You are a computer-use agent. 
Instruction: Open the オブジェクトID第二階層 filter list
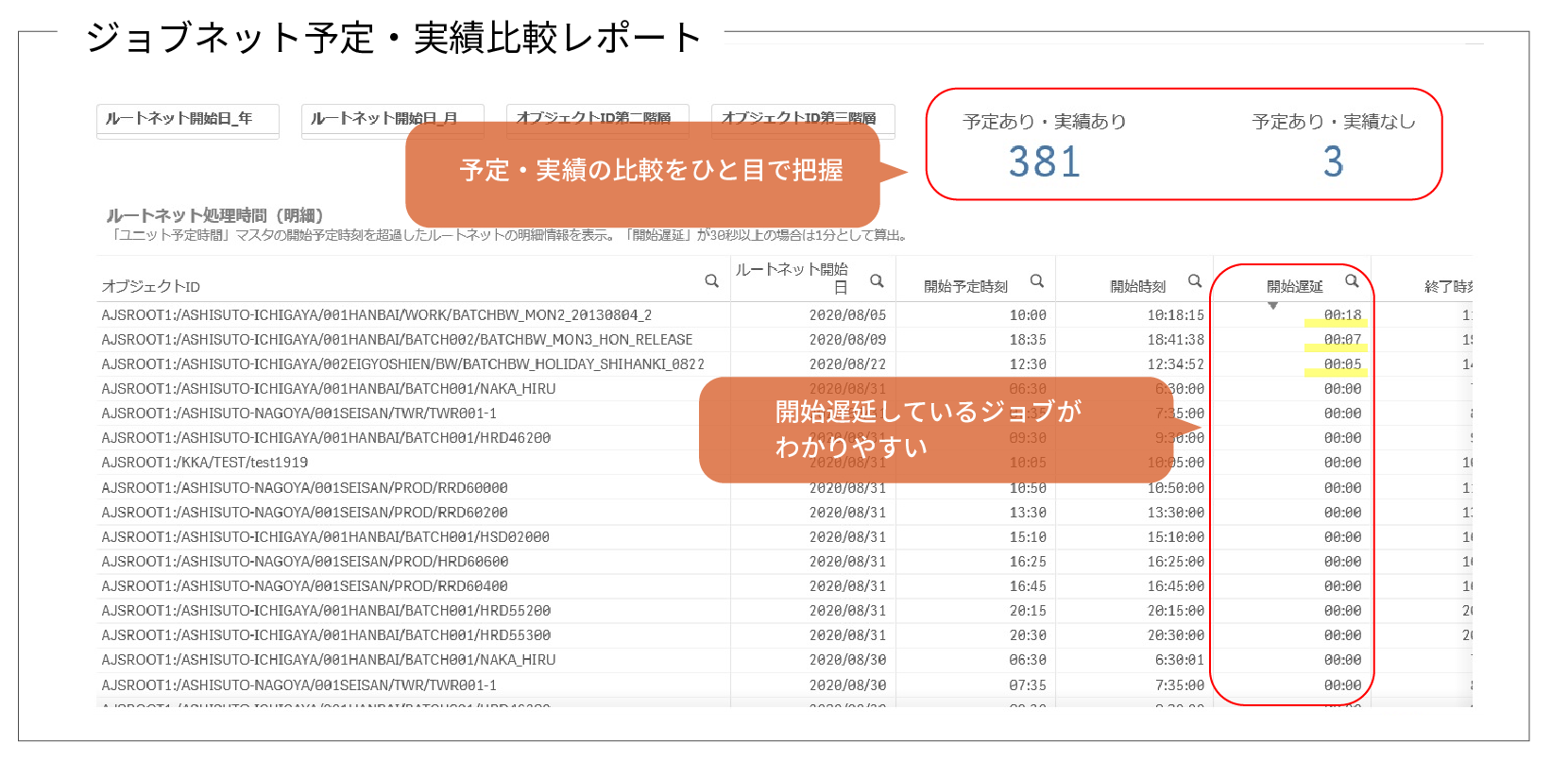pos(597,118)
